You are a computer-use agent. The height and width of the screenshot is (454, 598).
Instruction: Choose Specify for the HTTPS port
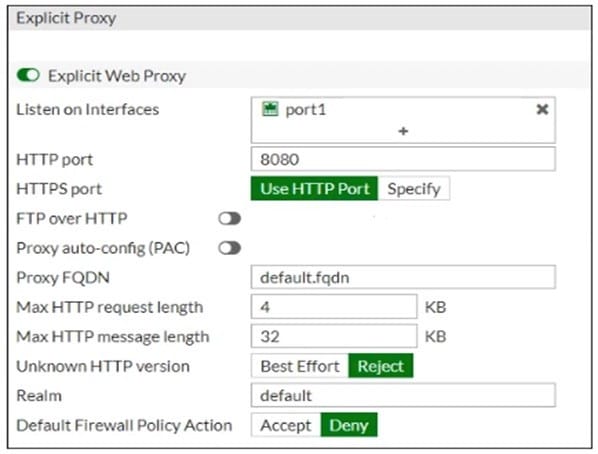tap(414, 188)
